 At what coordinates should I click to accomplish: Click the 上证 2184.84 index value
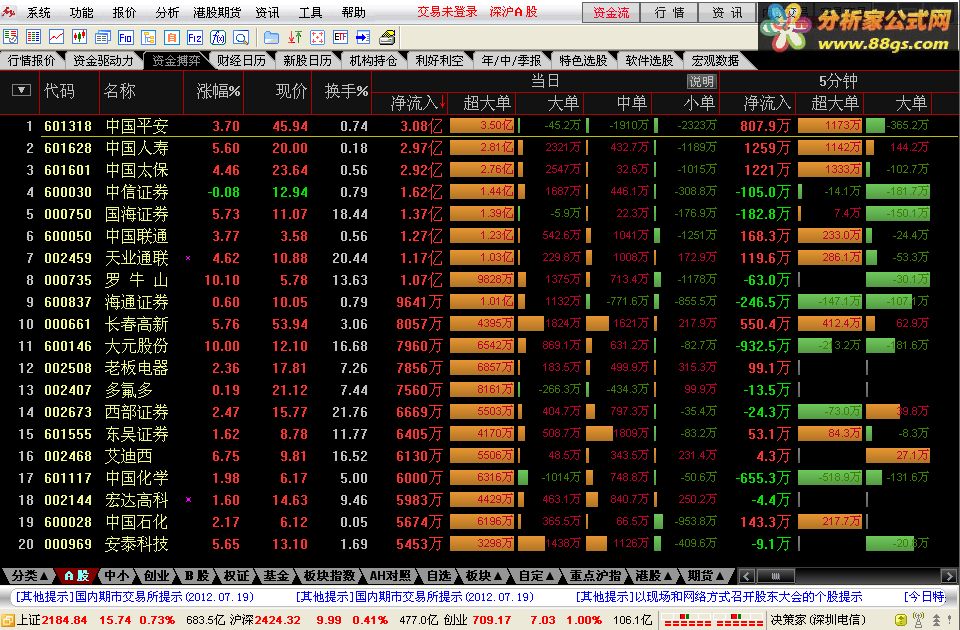[64, 620]
